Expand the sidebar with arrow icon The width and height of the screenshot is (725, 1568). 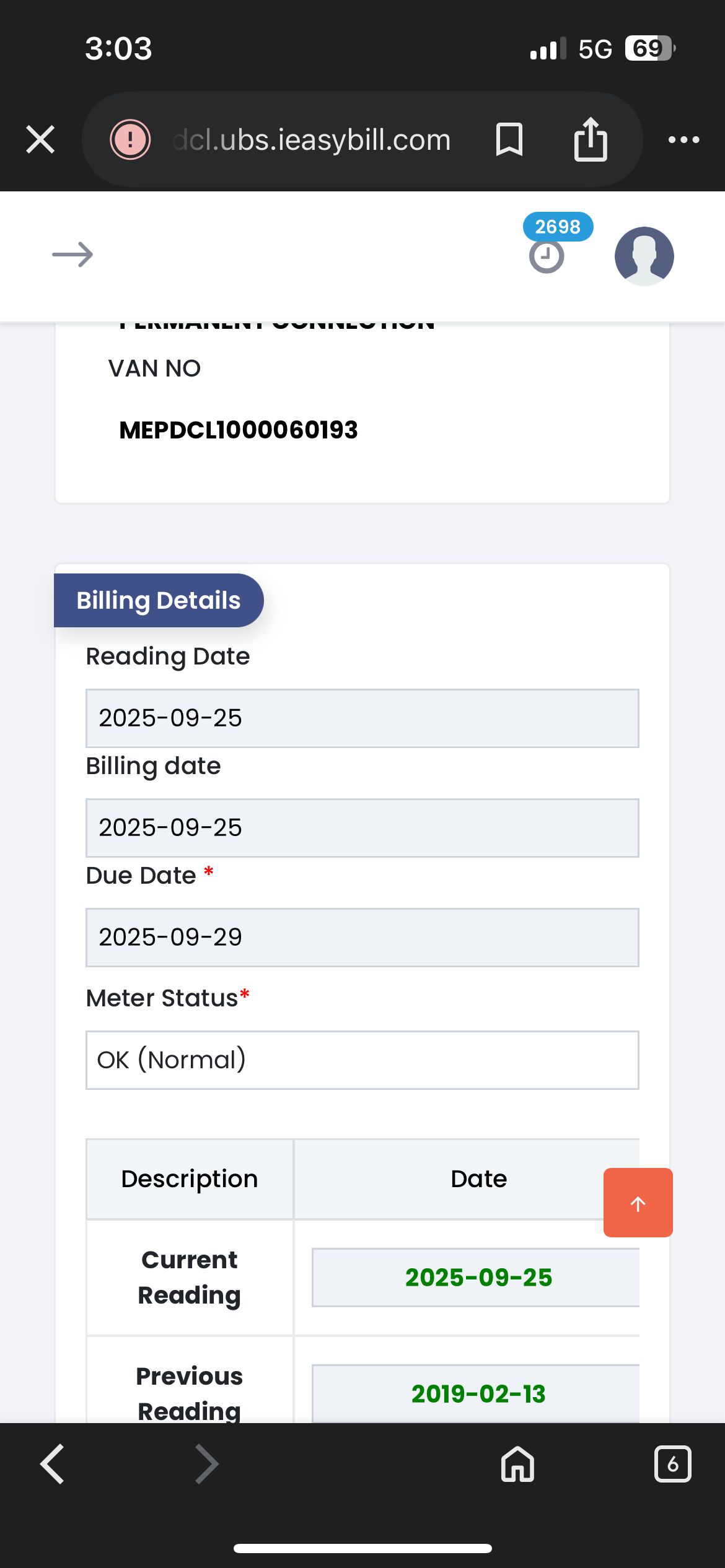[x=72, y=255]
